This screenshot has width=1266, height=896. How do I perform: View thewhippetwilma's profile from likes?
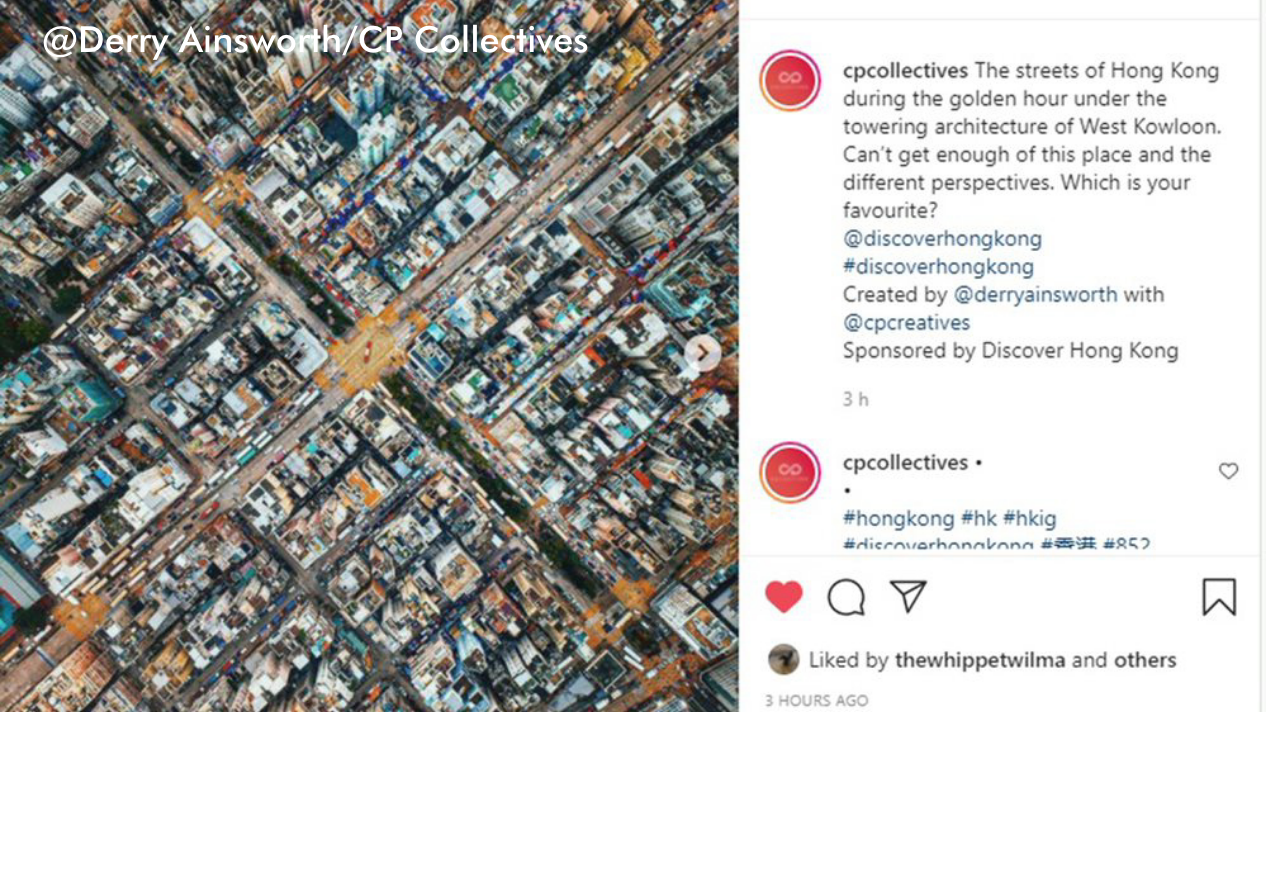click(980, 660)
